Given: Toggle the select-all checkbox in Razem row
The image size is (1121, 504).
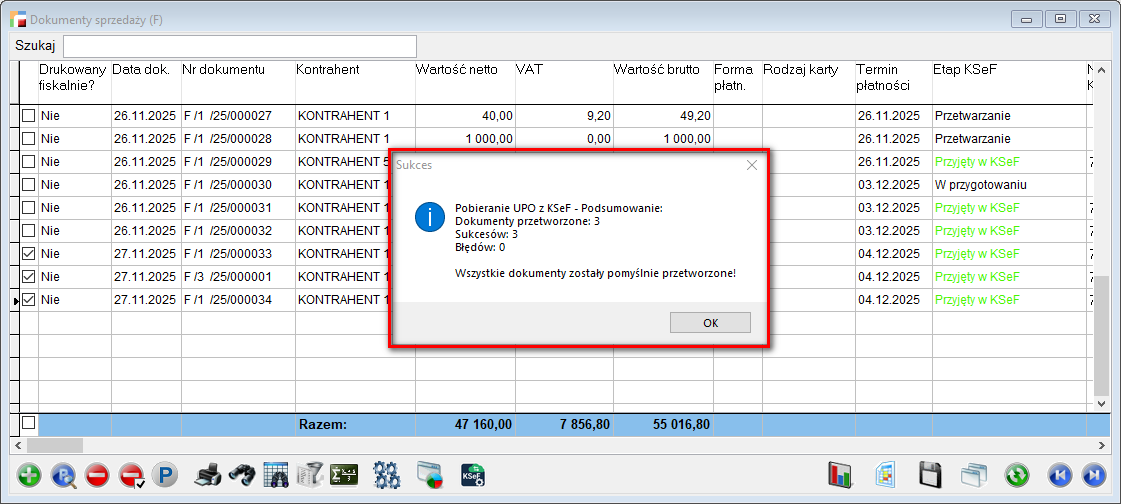Looking at the screenshot, I should [29, 423].
